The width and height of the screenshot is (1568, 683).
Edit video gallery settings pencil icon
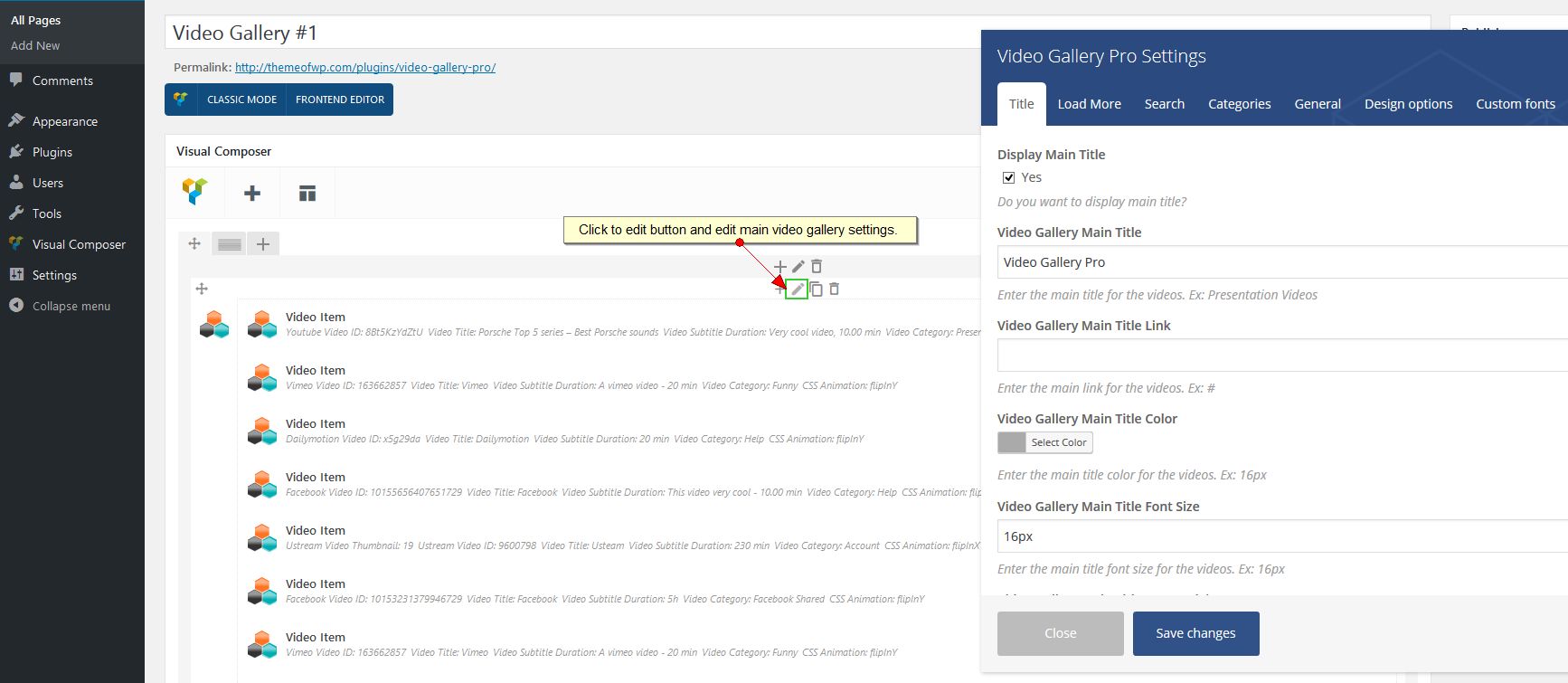click(x=797, y=289)
